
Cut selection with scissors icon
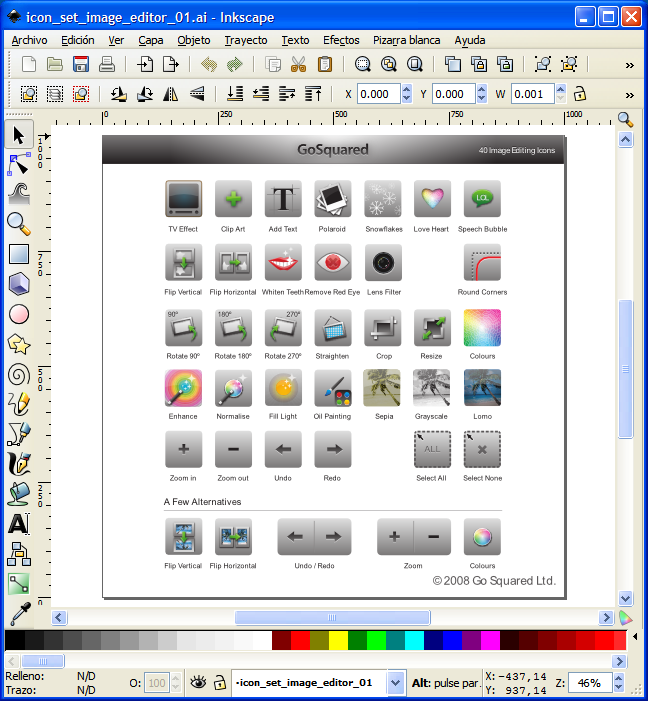click(x=298, y=64)
